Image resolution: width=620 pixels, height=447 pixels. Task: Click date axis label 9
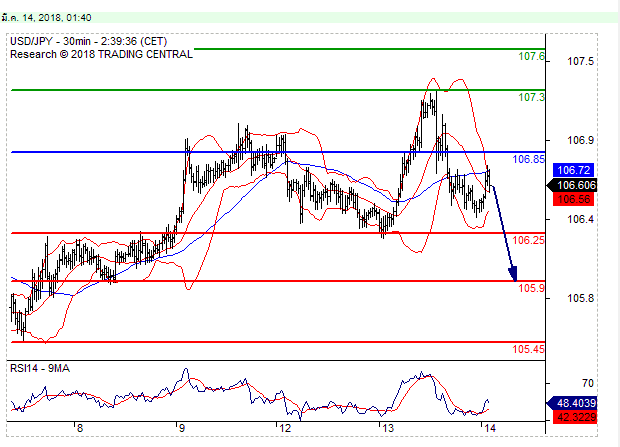[181, 428]
